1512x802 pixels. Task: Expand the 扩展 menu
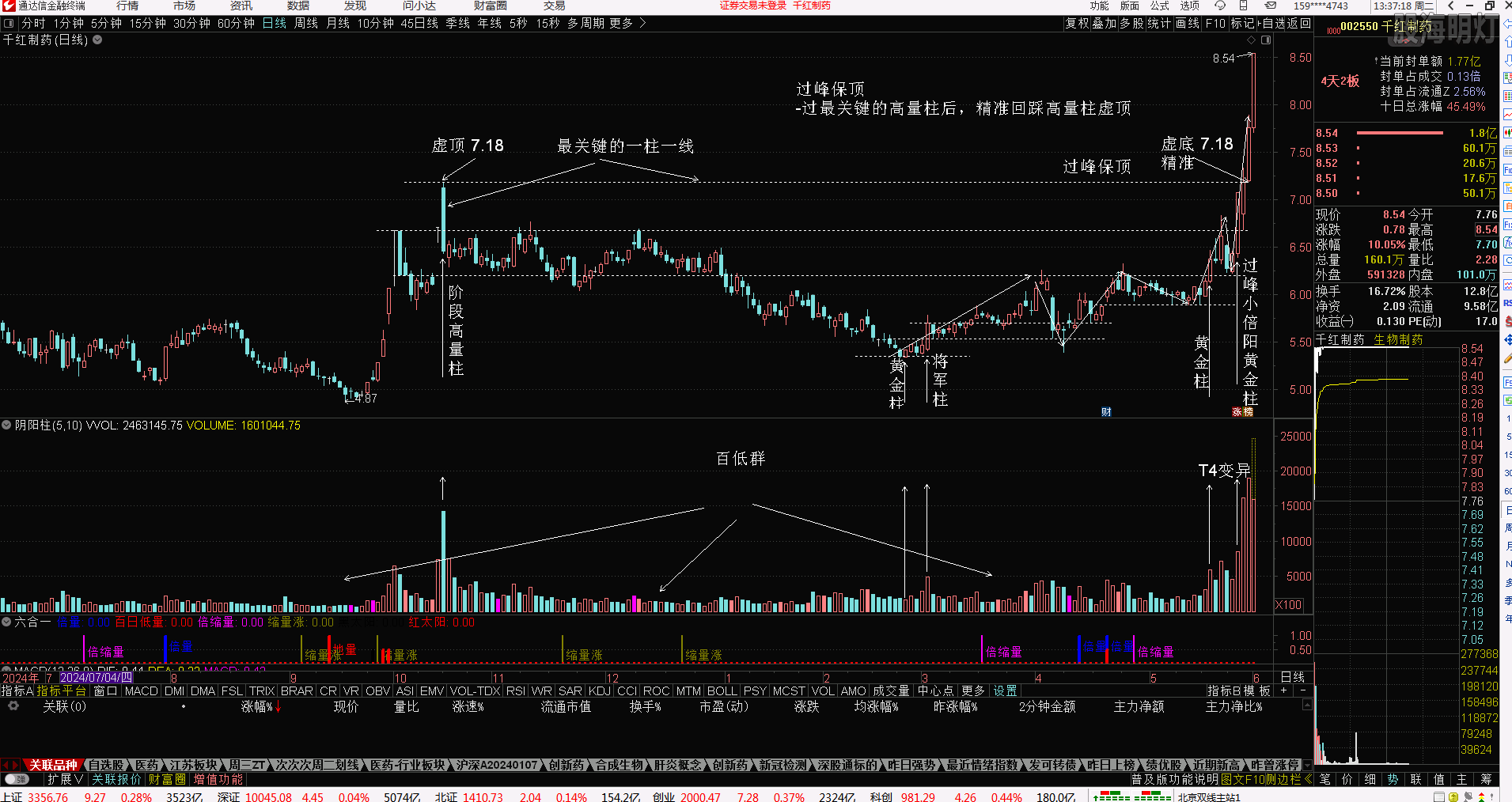[65, 779]
